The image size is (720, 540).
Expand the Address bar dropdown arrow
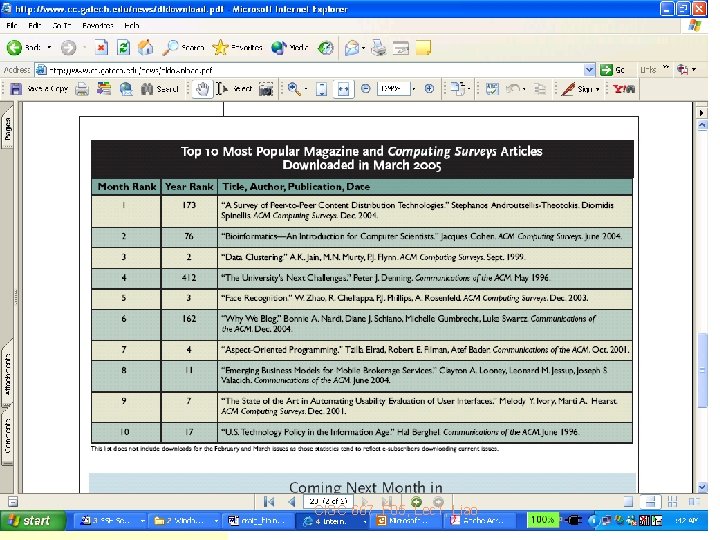[590, 70]
